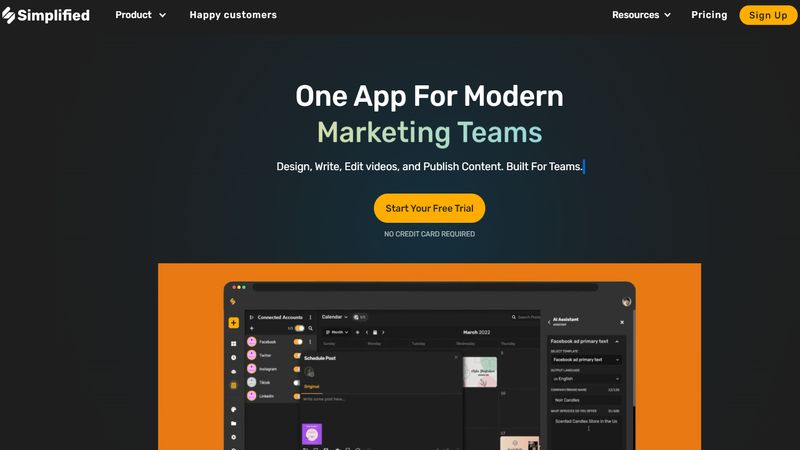
Task: Close the AI Assistant panel
Action: coord(622,322)
